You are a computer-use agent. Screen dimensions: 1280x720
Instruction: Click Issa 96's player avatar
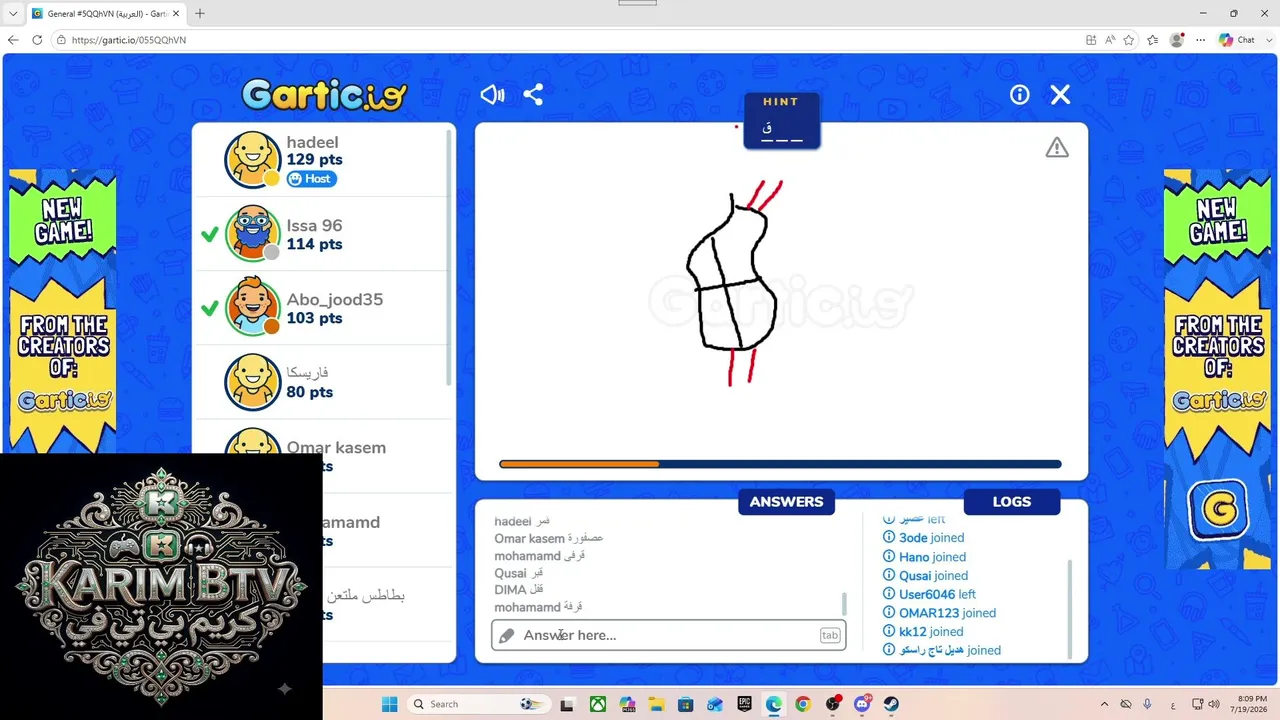pyautogui.click(x=252, y=234)
